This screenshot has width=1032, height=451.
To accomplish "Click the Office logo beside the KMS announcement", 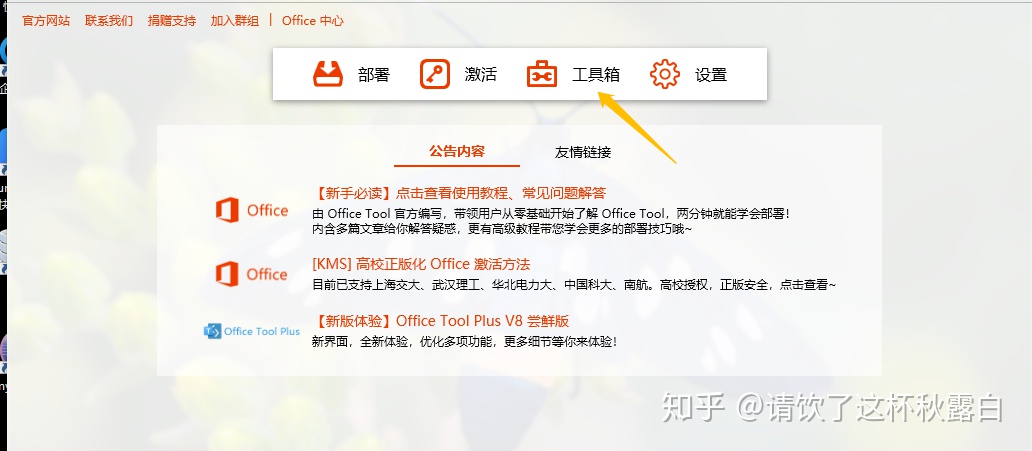I will click(x=252, y=274).
